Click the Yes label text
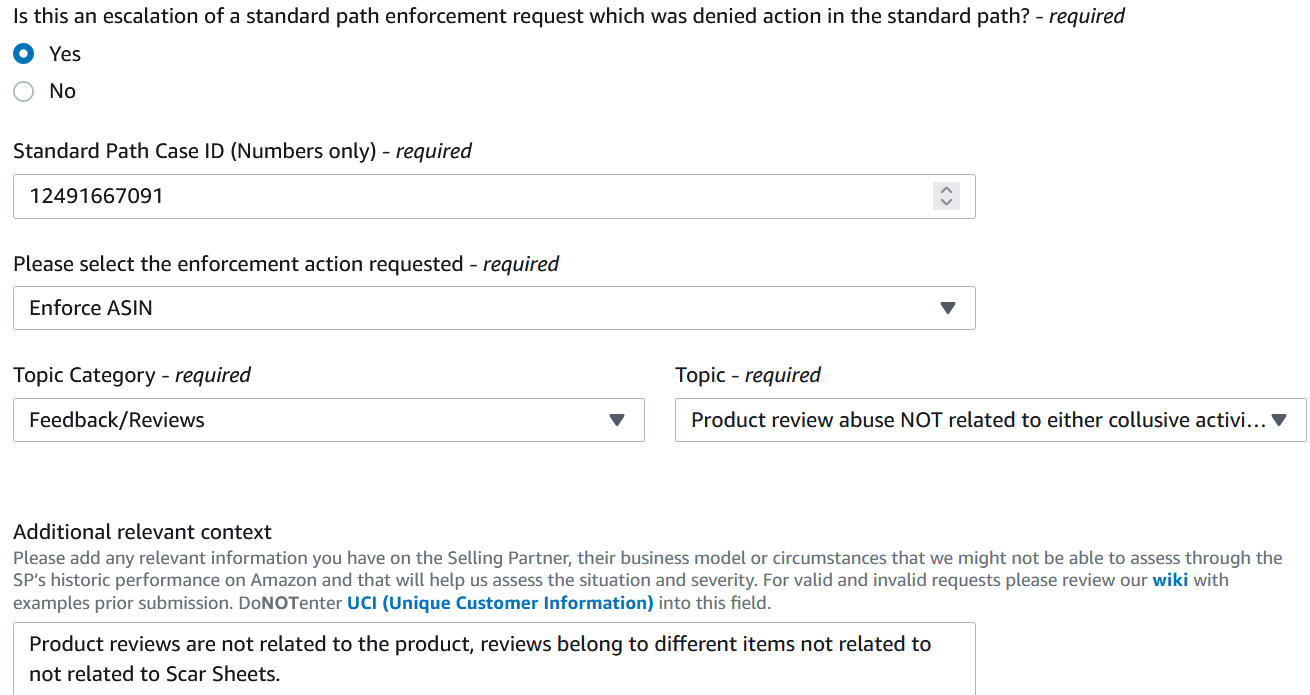 point(65,54)
